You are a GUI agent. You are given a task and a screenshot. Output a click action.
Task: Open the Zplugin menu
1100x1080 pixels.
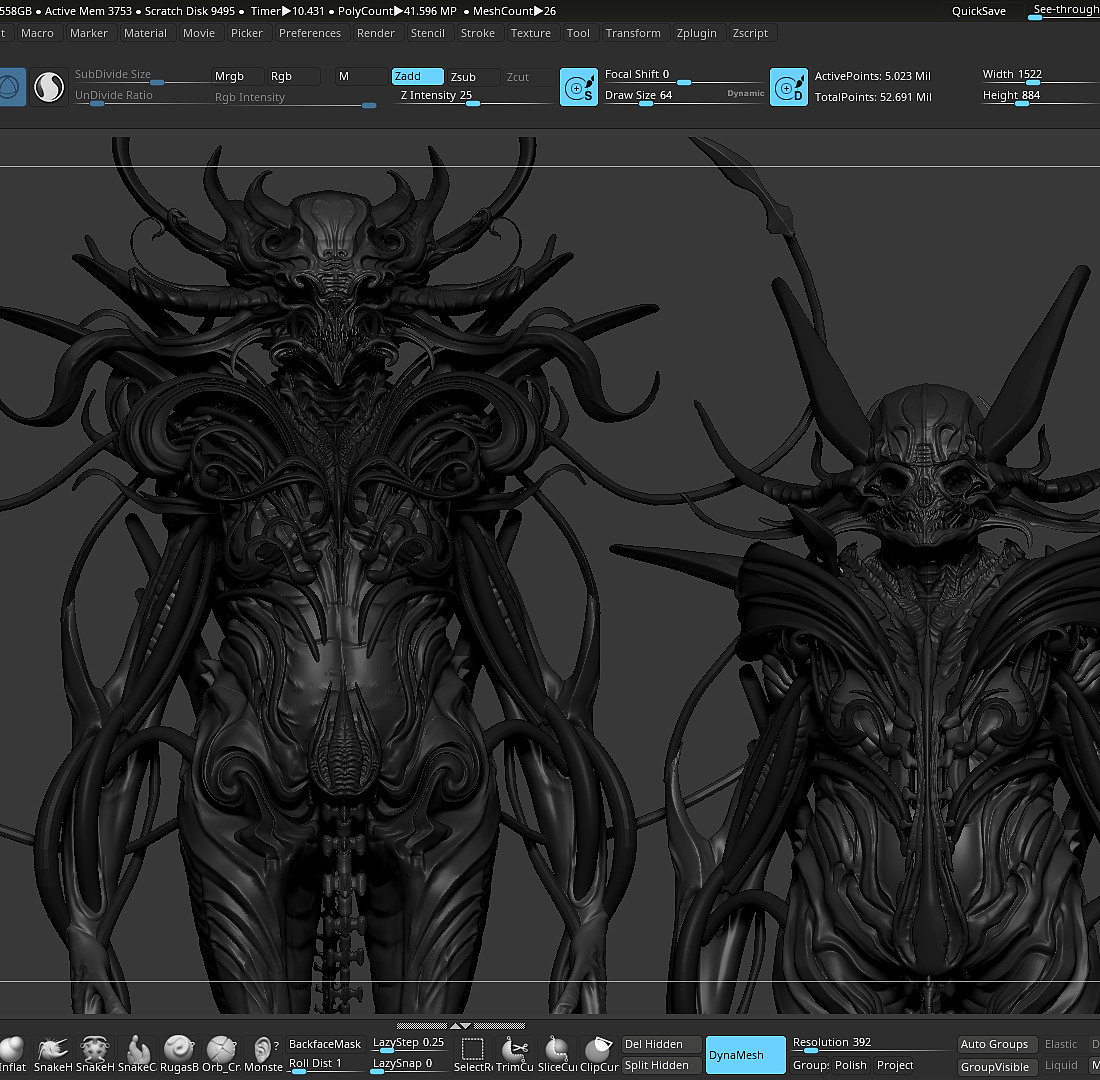697,33
